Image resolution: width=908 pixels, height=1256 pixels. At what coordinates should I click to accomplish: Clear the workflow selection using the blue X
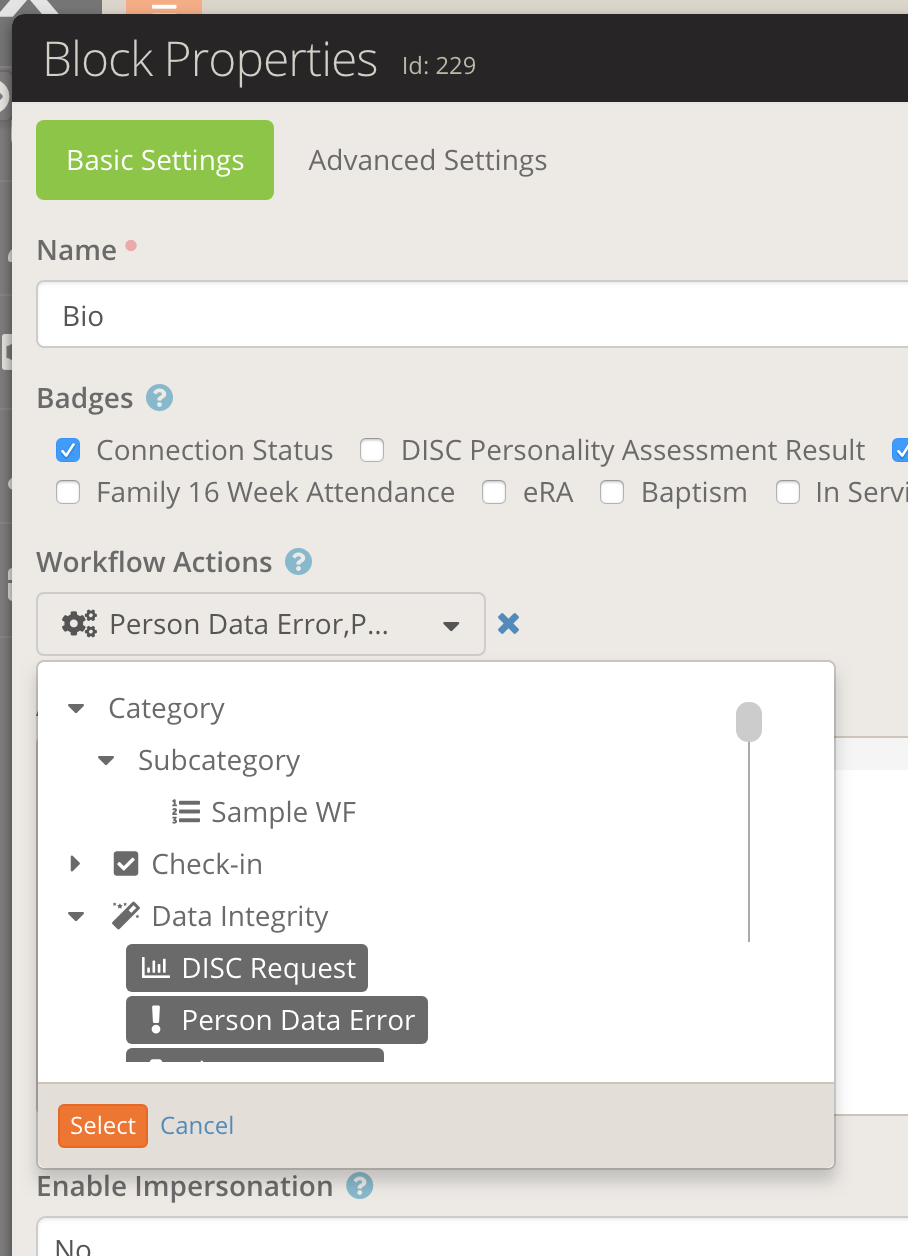coord(510,622)
